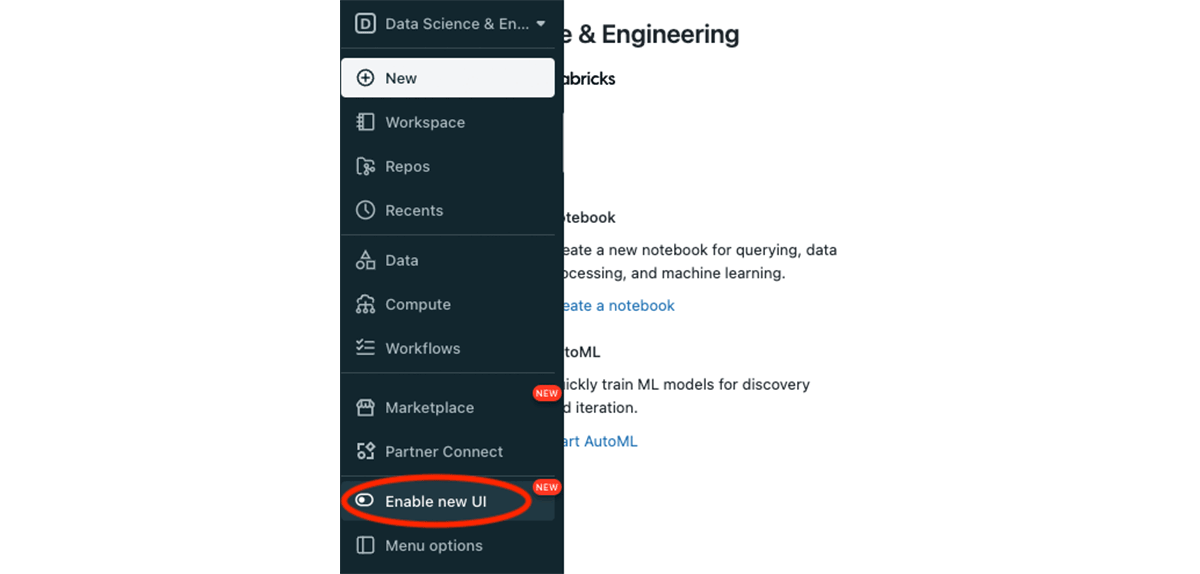Open Menu options entry text
The image size is (1200, 574).
tap(434, 545)
